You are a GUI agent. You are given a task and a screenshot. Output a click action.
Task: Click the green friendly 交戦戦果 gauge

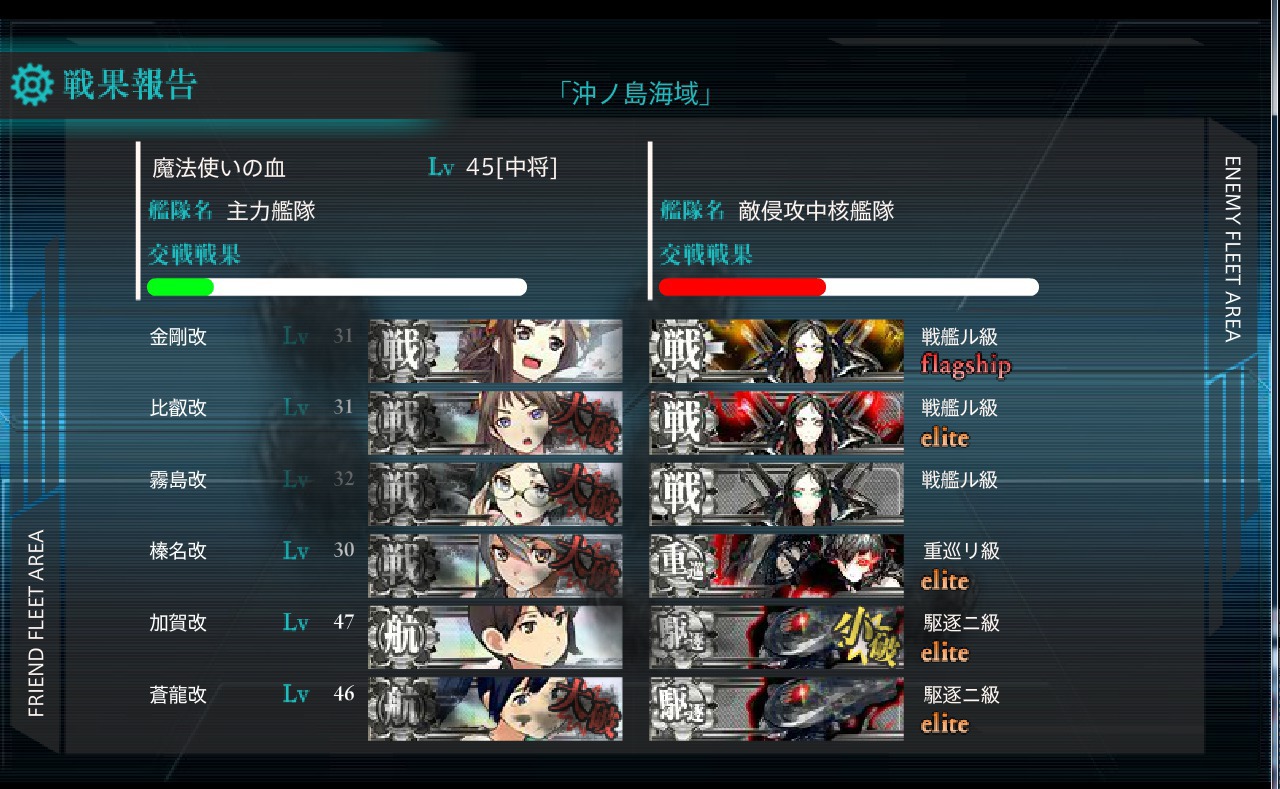click(337, 287)
